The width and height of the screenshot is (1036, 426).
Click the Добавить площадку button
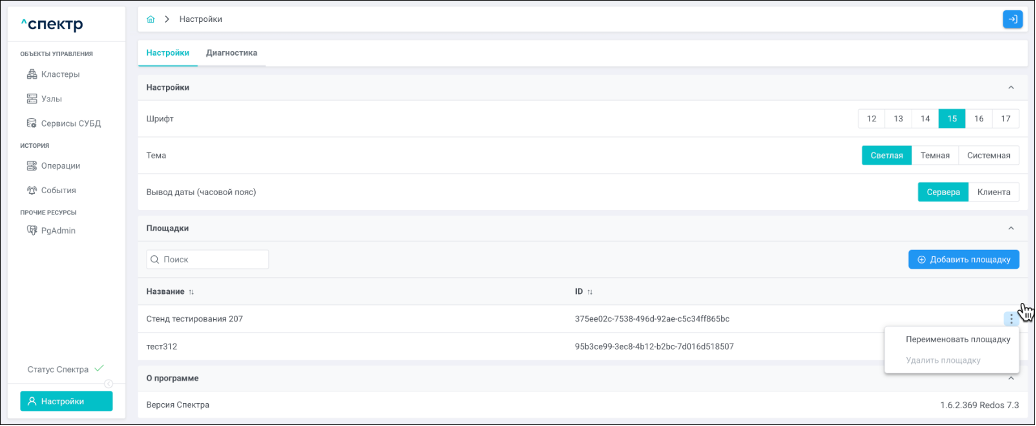pyautogui.click(x=963, y=260)
